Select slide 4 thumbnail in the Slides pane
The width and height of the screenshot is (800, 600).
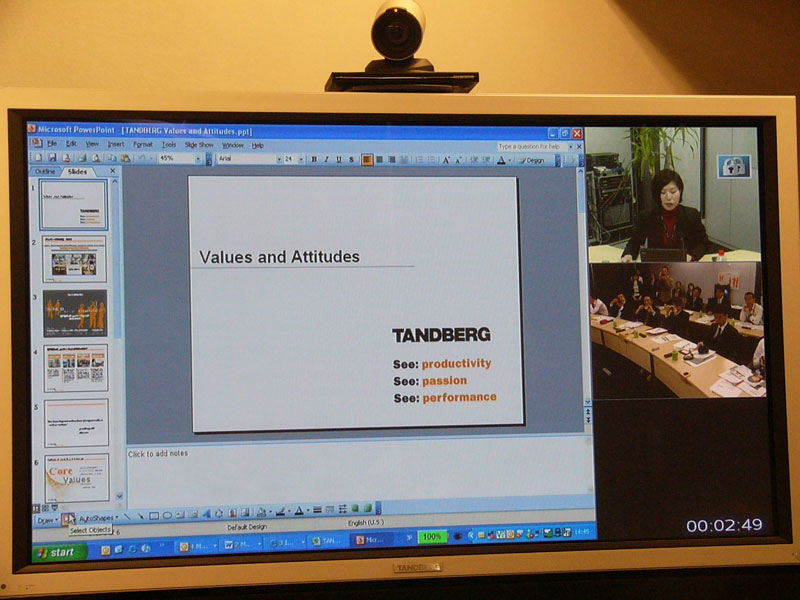point(76,368)
